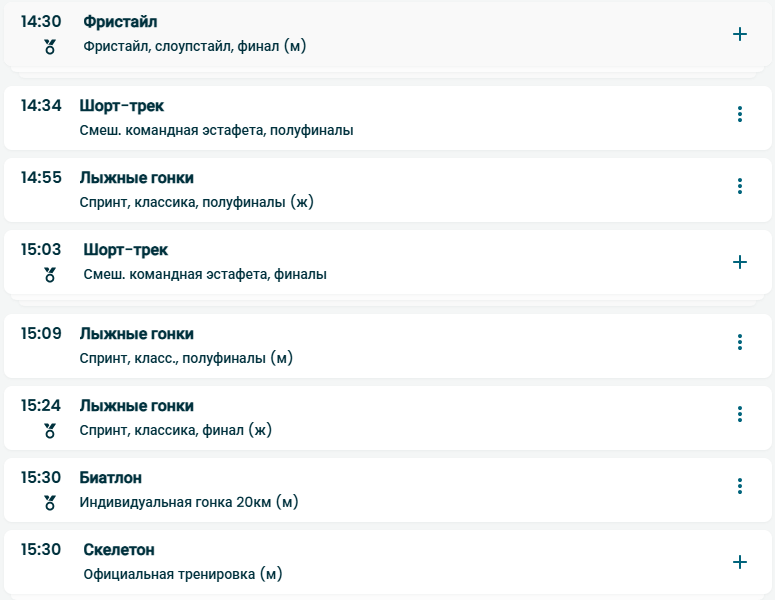Select Спринт, классика, полуфиналы (ж) row

pyautogui.click(x=196, y=202)
